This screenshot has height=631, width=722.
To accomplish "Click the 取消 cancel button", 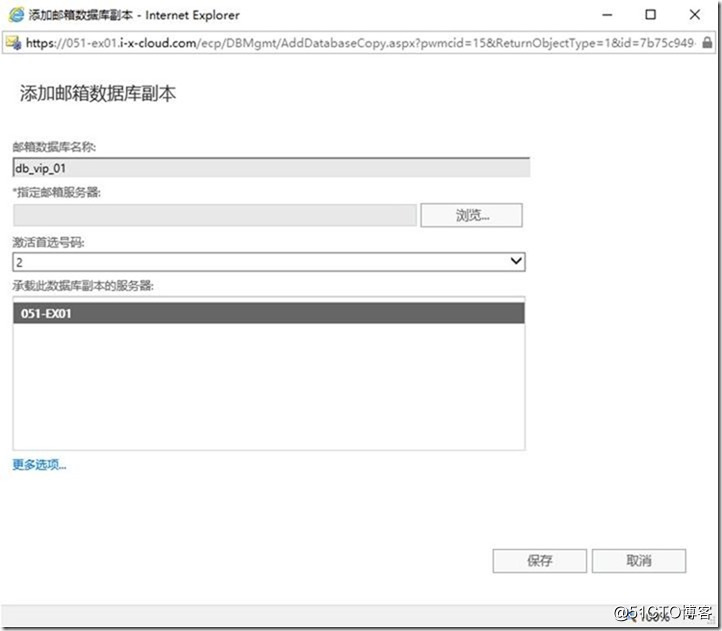I will point(639,561).
